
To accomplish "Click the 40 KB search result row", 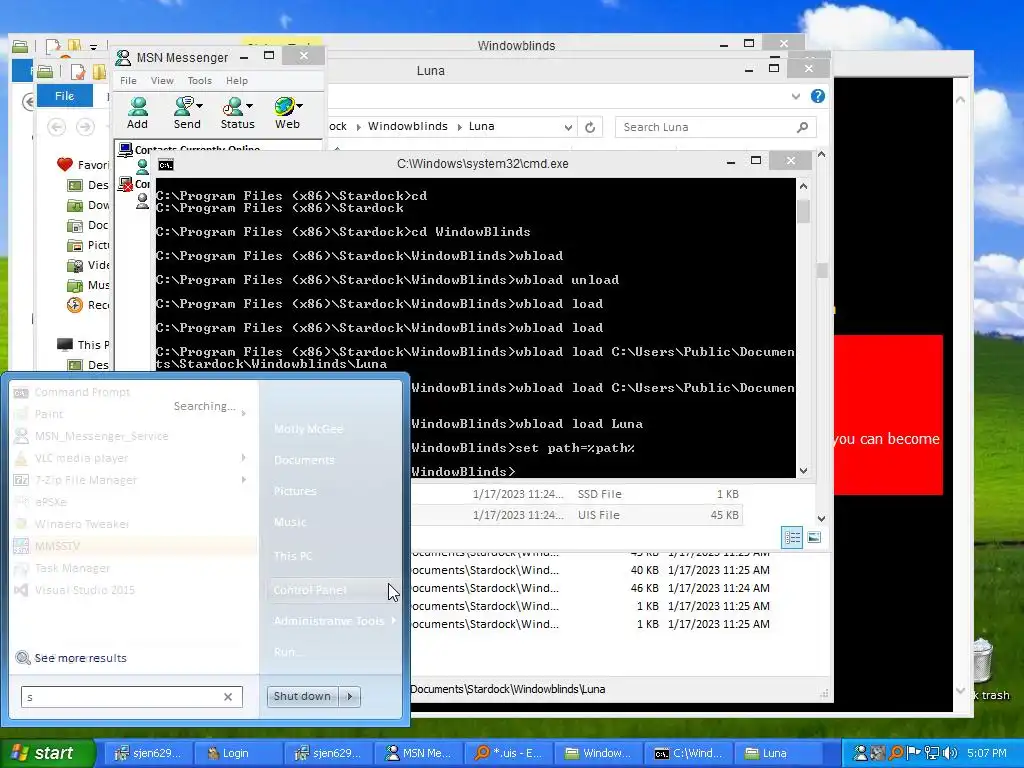I will 590,570.
